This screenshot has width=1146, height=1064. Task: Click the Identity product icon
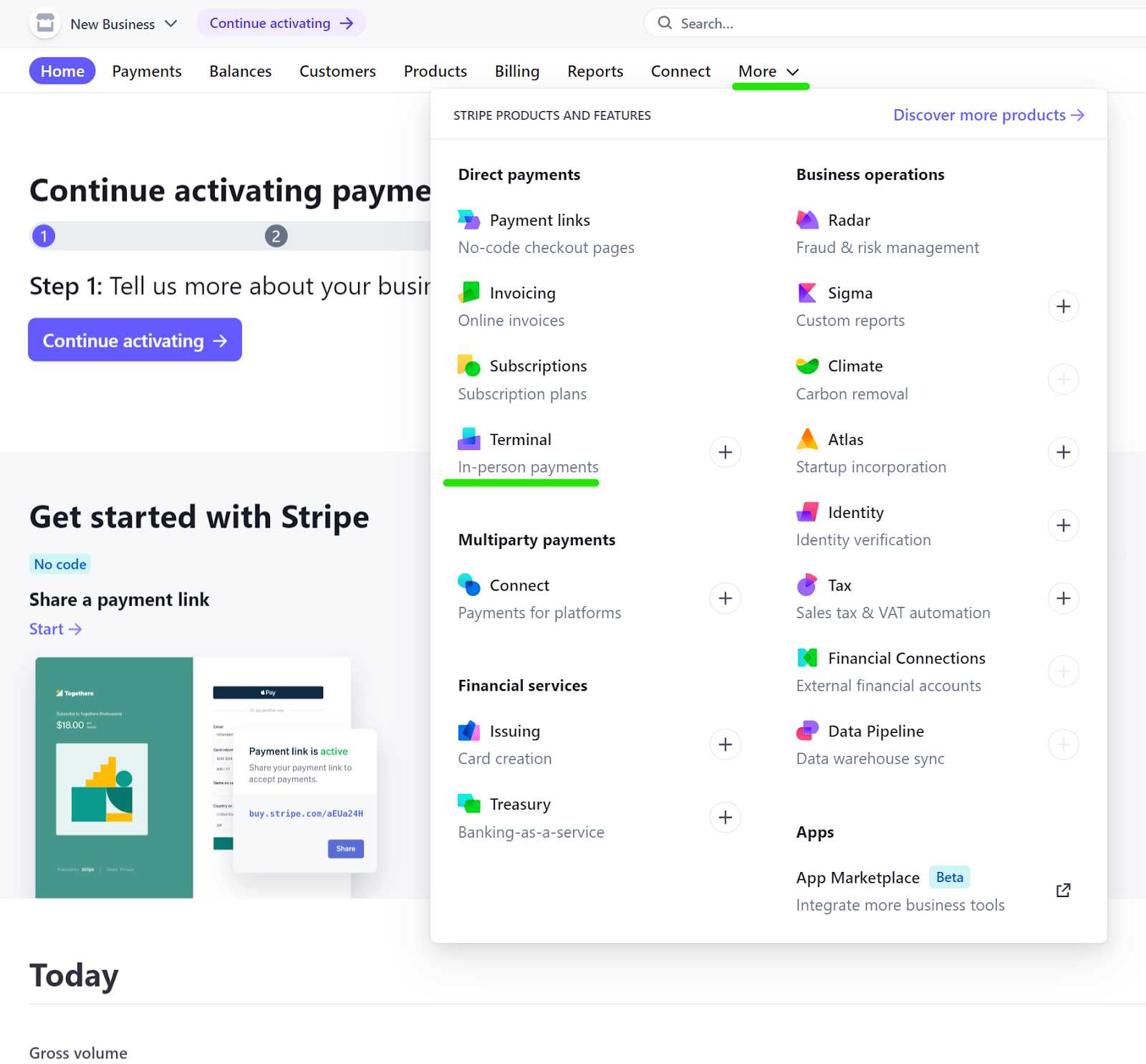(807, 512)
